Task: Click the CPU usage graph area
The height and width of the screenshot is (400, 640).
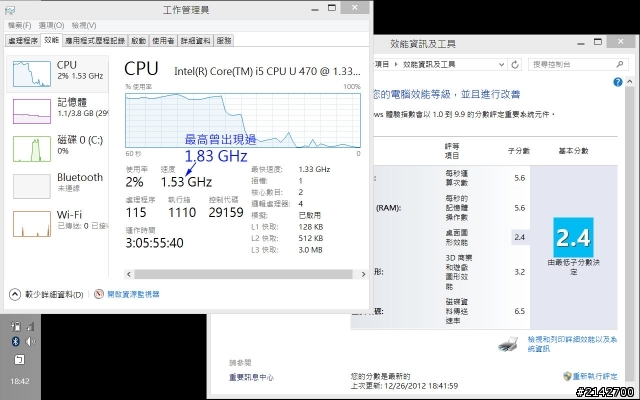Action: coord(243,120)
